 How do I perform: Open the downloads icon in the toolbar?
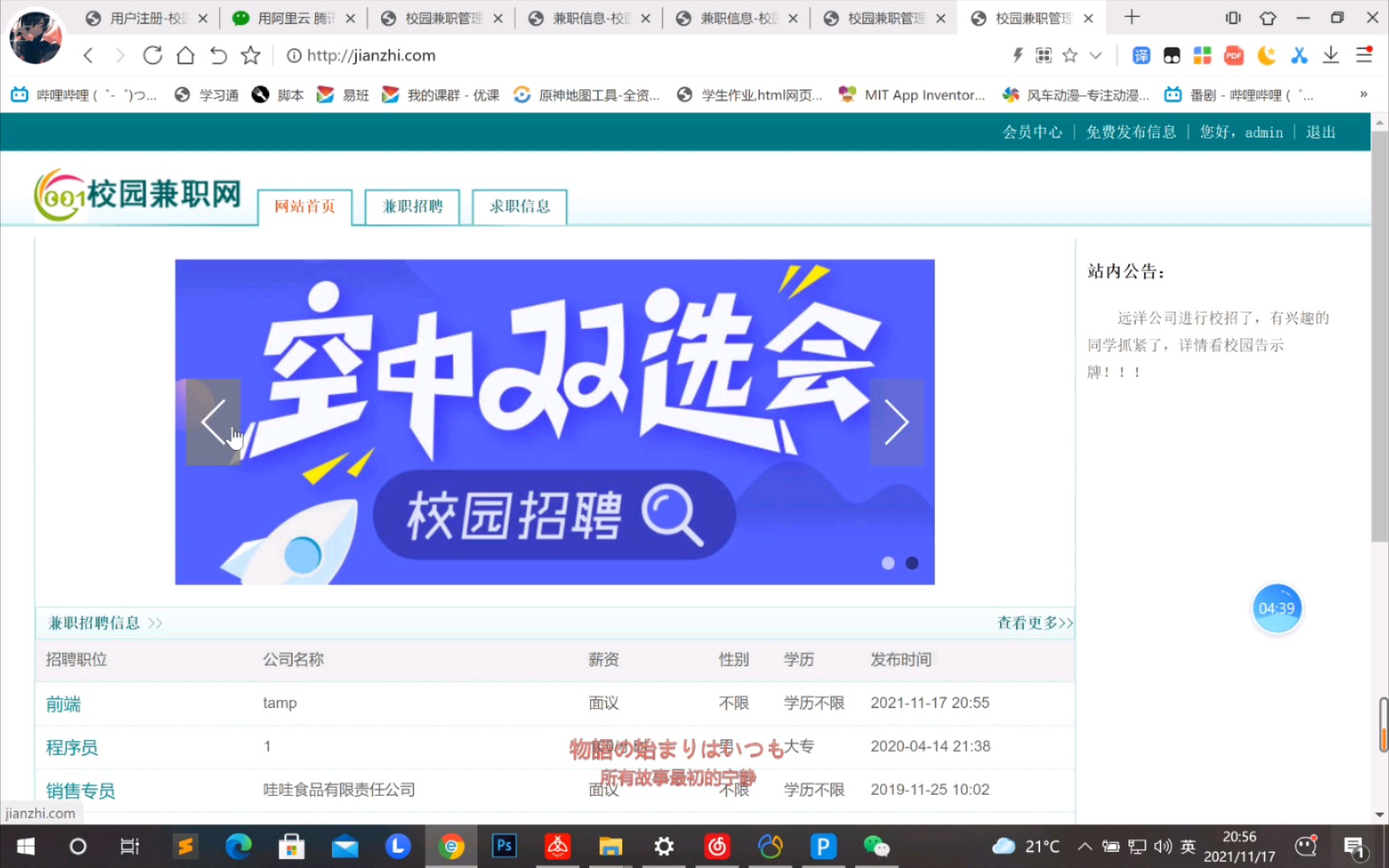pos(1331,55)
